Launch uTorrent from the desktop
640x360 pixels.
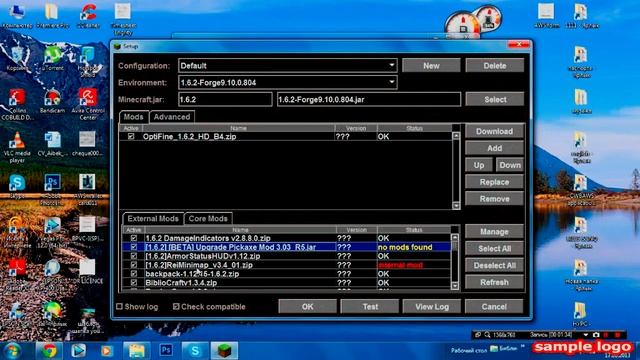tap(53, 57)
